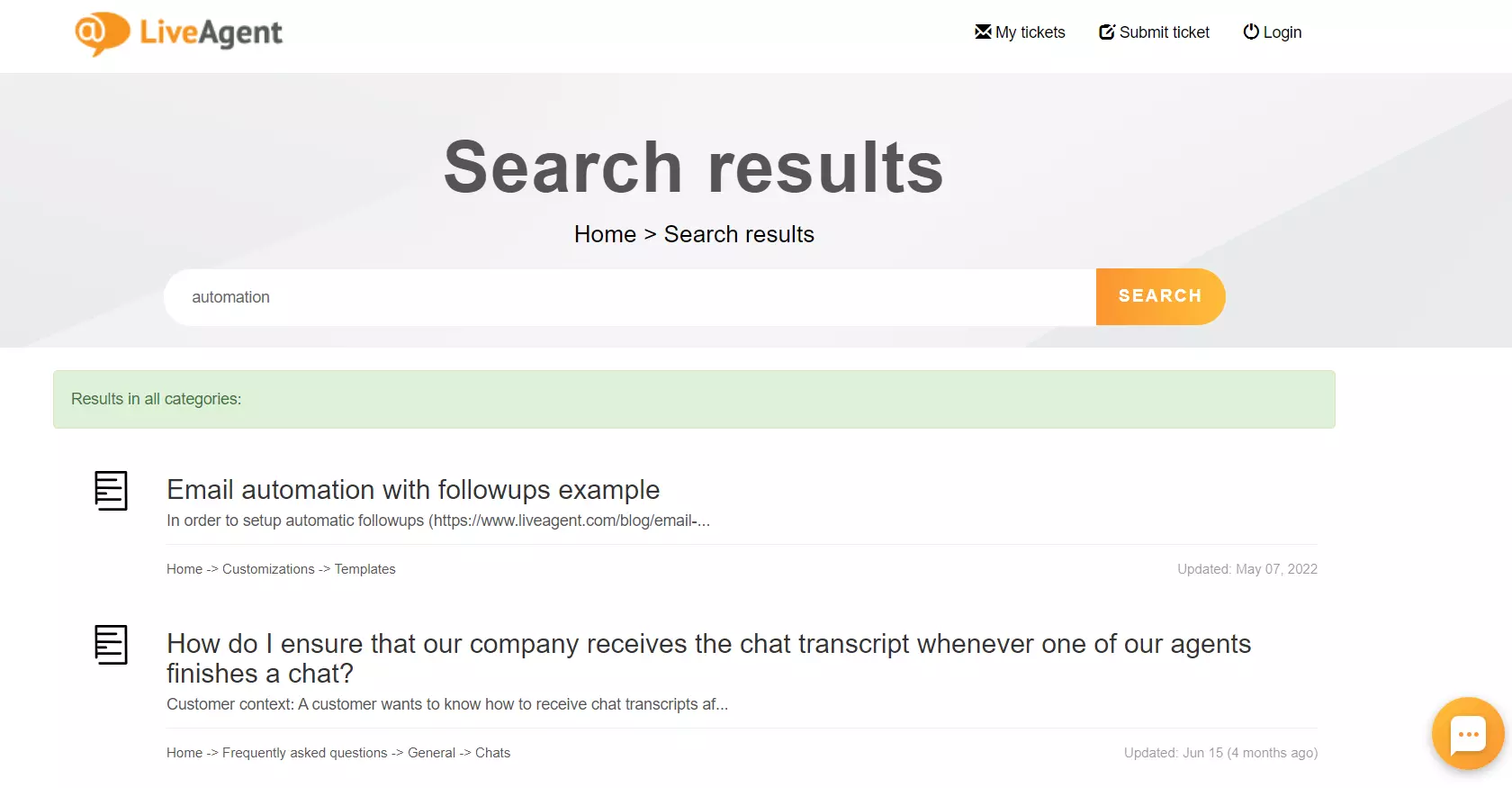This screenshot has width=1512, height=788.
Task: Select My tickets in the top menu
Action: click(x=1029, y=32)
